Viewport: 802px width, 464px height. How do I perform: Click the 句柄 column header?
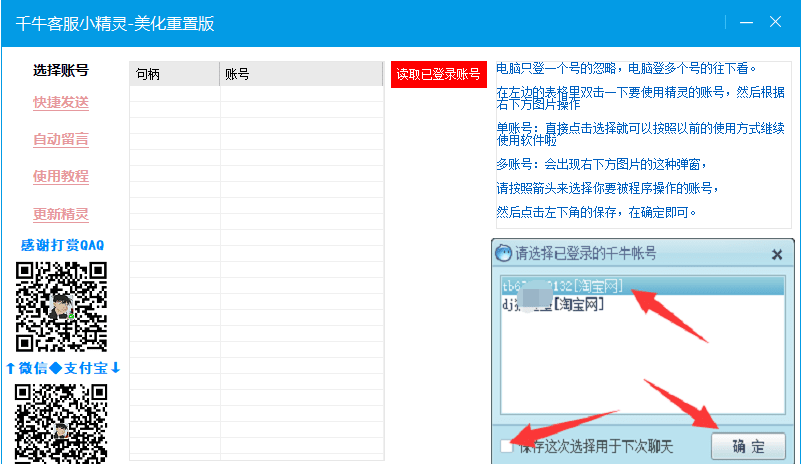(174, 74)
